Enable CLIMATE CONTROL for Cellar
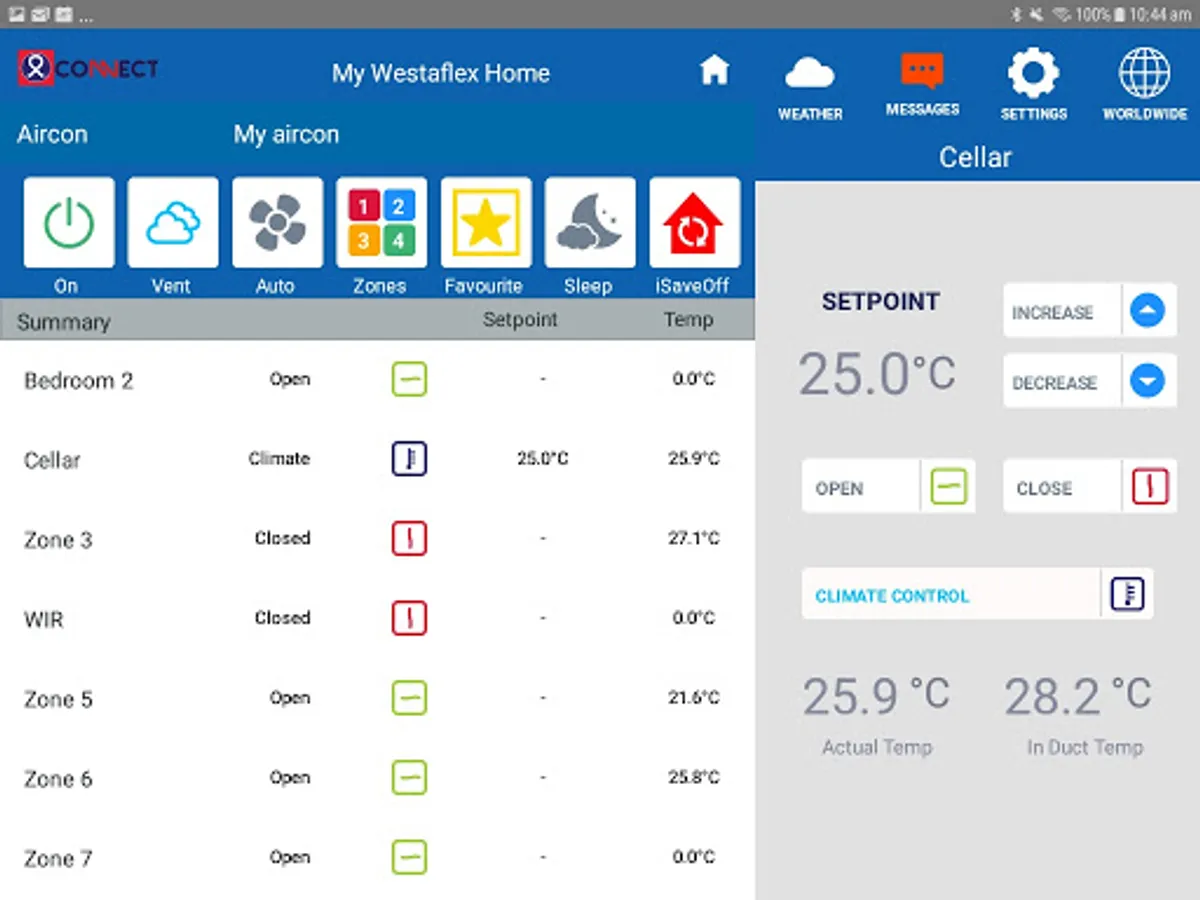Screen dimensions: 1200x900 [977, 594]
